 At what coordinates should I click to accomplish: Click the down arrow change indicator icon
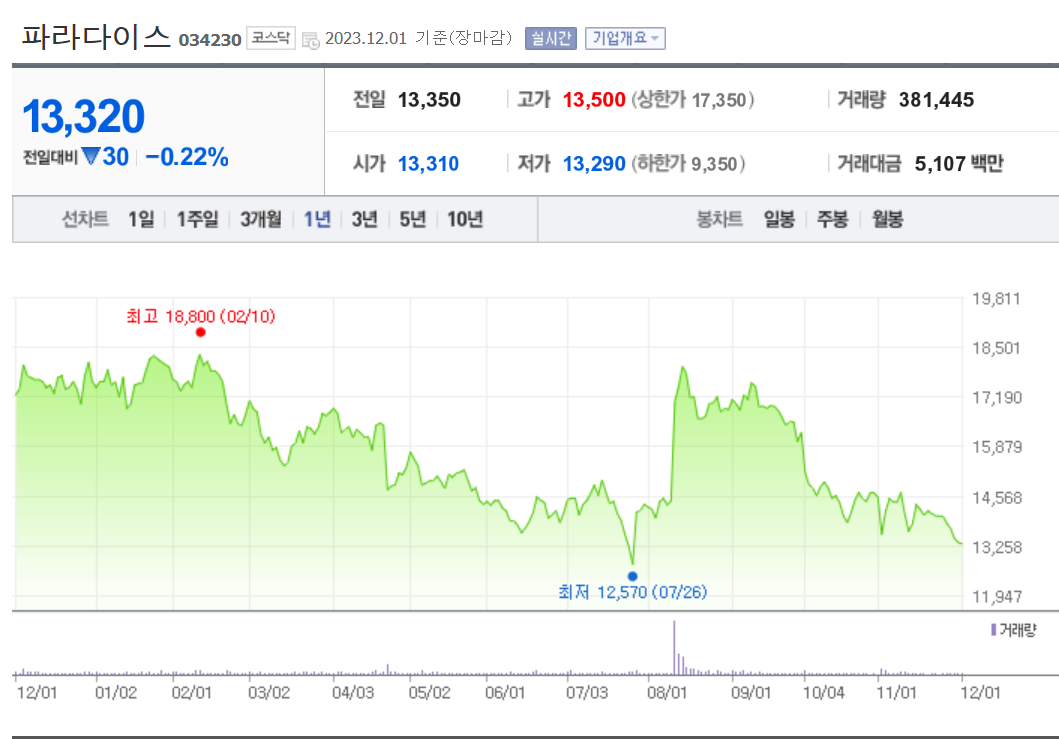(91, 157)
